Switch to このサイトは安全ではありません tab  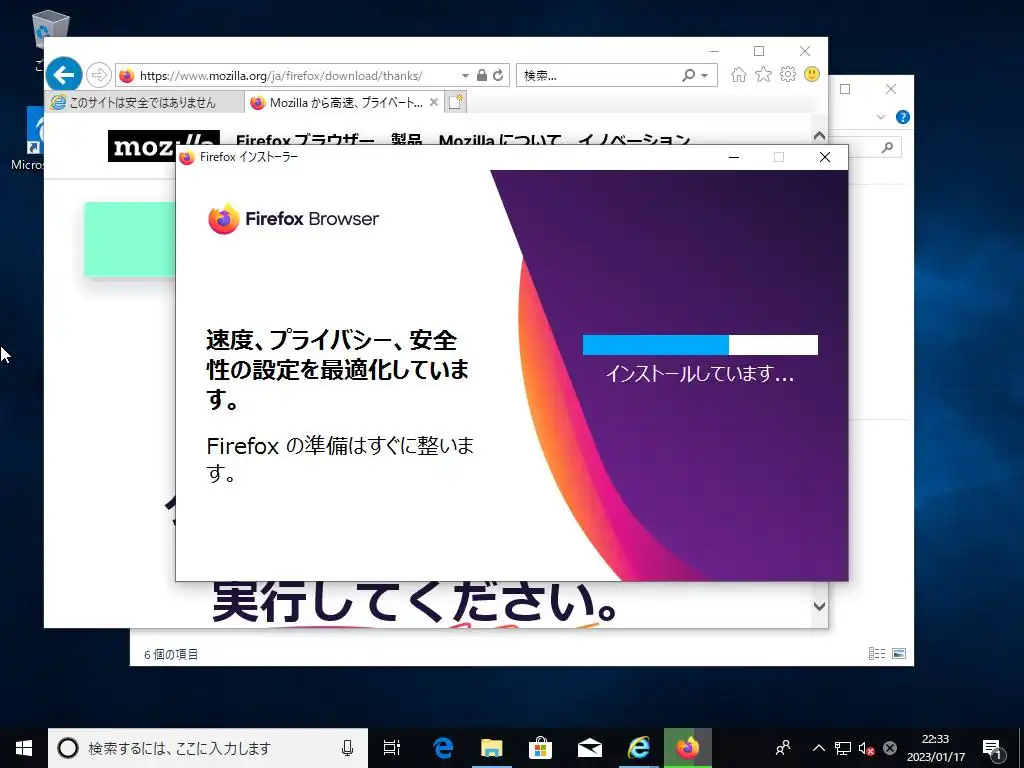144,103
